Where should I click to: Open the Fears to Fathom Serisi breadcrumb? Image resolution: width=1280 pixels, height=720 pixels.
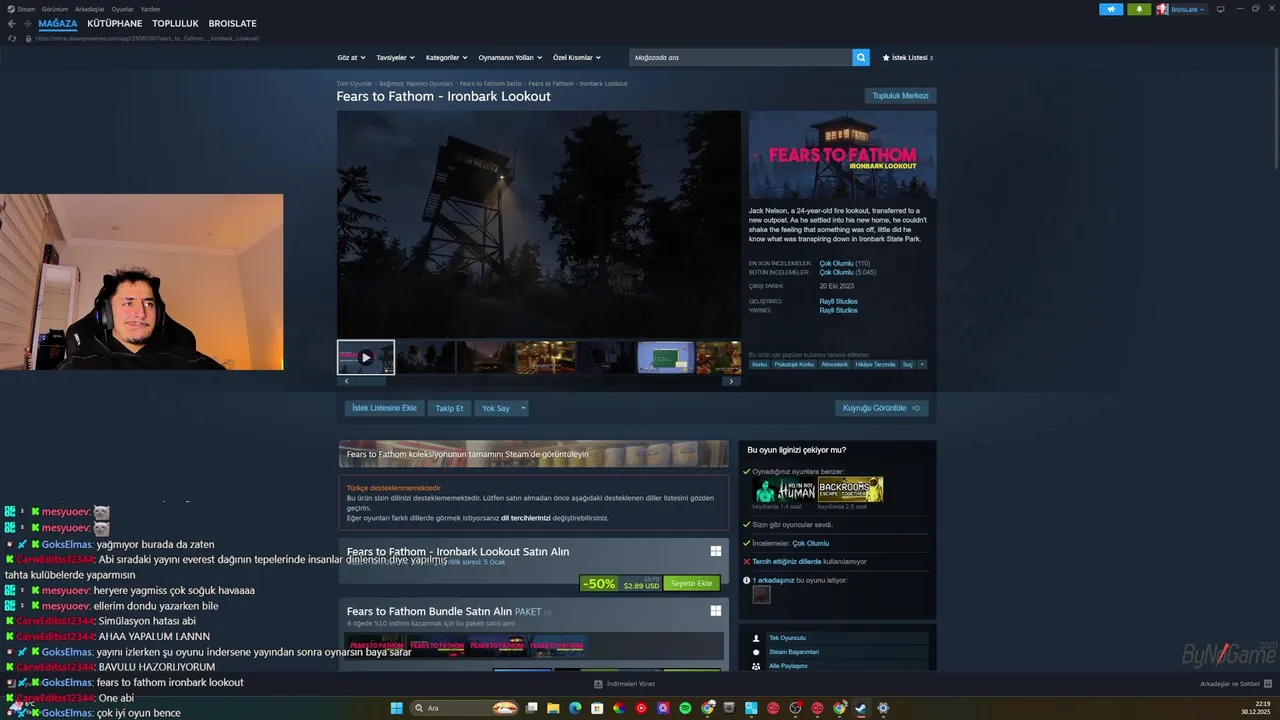click(x=490, y=83)
